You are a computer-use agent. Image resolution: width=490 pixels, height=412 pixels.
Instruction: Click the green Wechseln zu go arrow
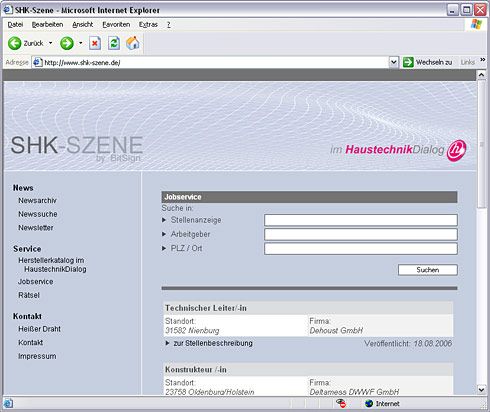408,62
